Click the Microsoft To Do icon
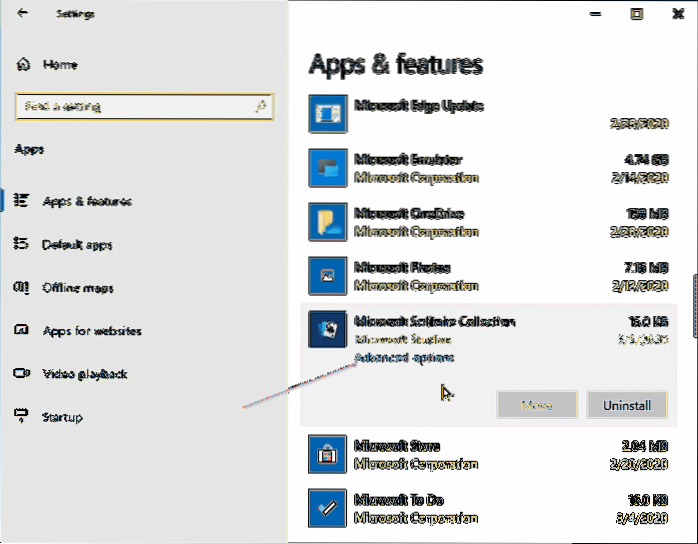The height and width of the screenshot is (544, 698). [x=327, y=509]
